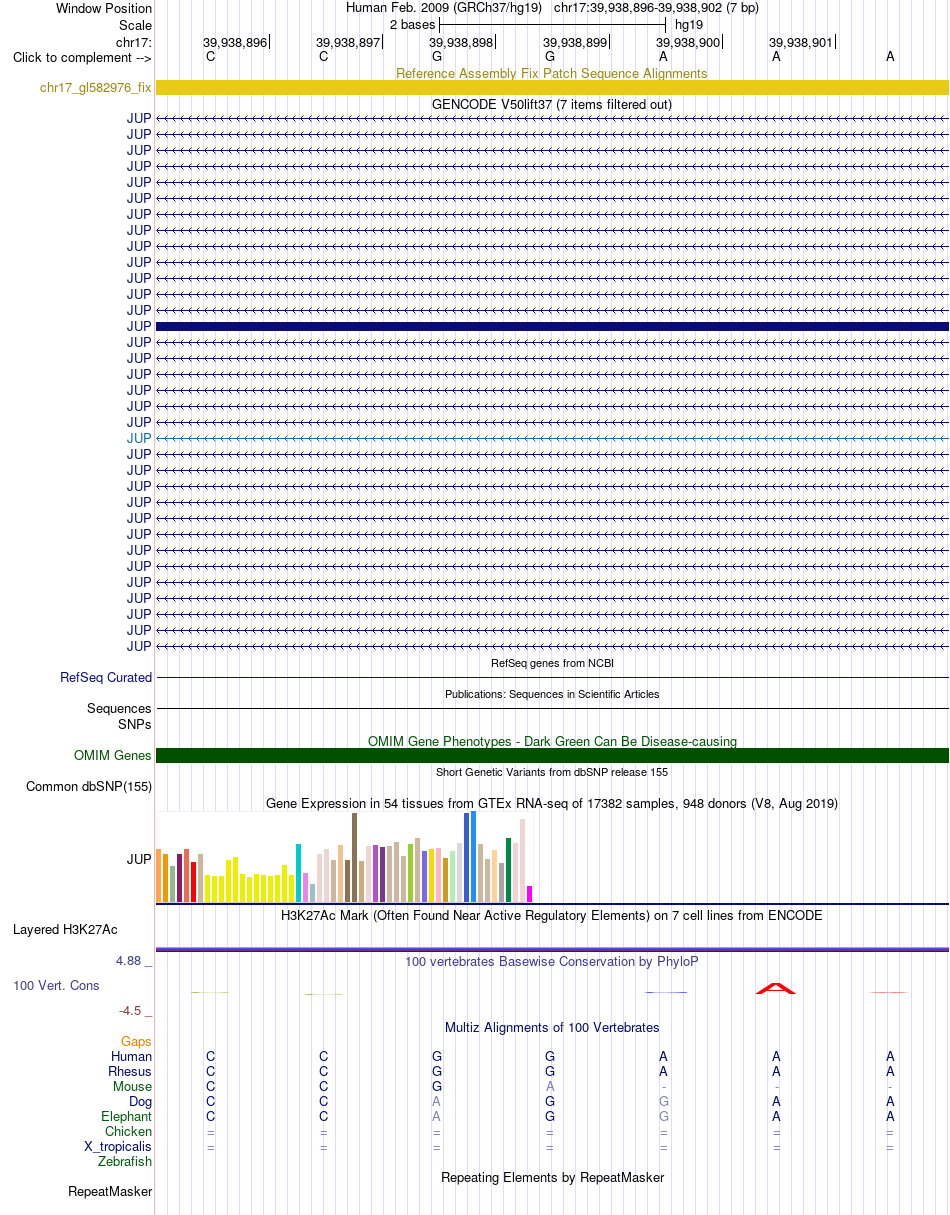The width and height of the screenshot is (950, 1215).
Task: Click the GENCODE V50lift37 track title
Action: (552, 104)
